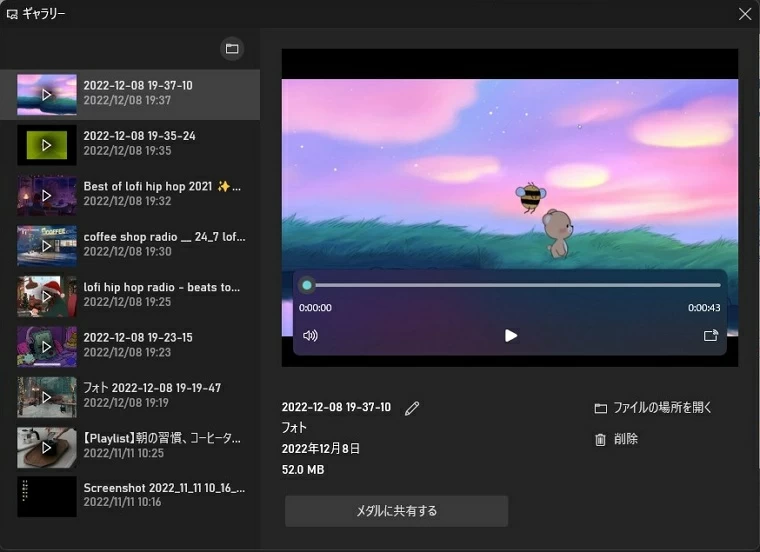Select フォト 2022-12-08 19-19-47 item
Screen dimensions: 760x552
130,397
